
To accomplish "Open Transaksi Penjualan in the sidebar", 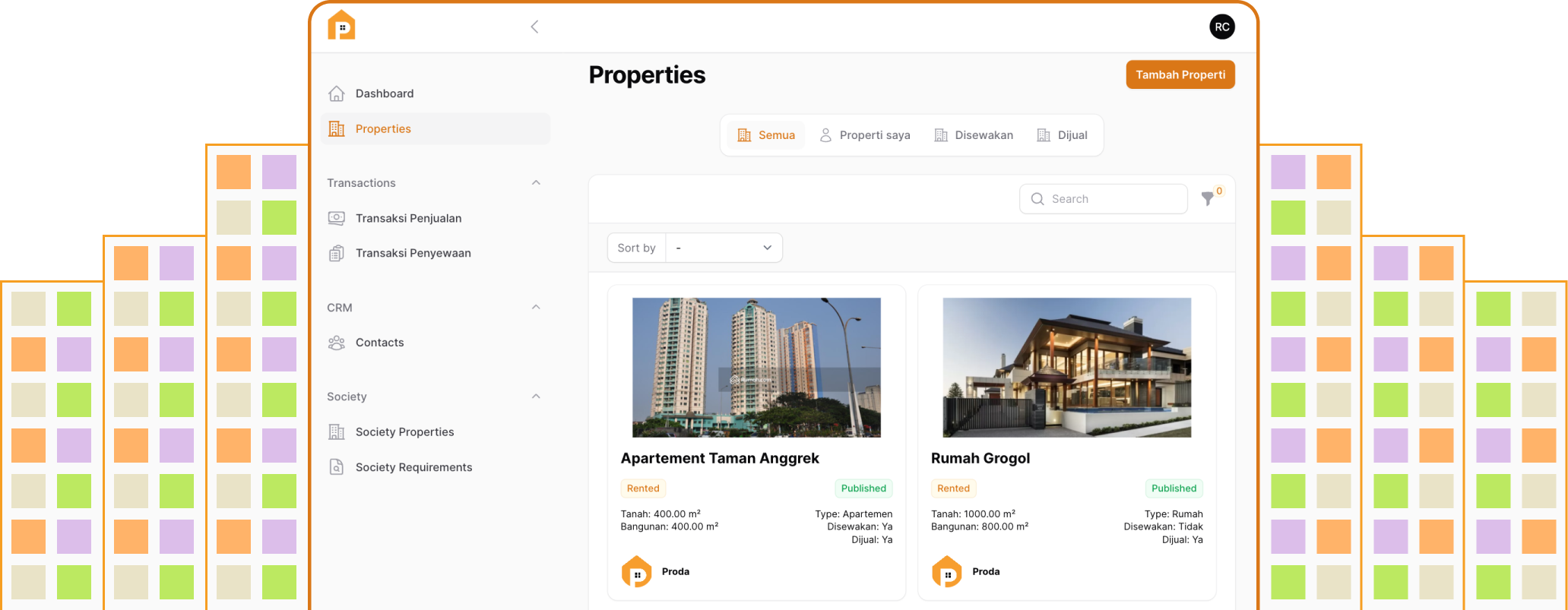I will click(408, 218).
